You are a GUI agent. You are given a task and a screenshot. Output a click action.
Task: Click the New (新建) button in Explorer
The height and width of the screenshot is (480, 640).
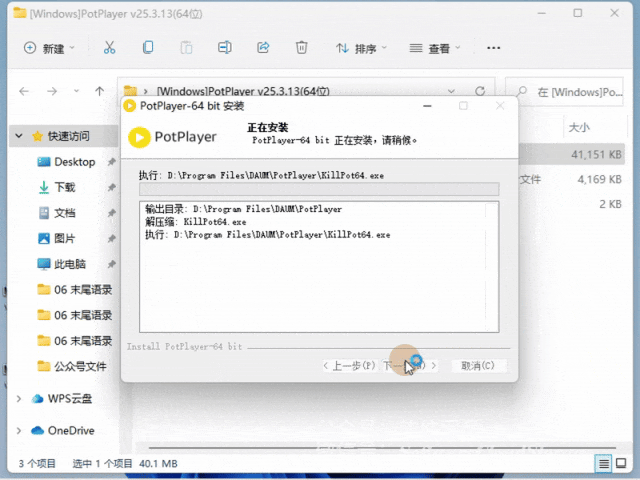[x=49, y=49]
